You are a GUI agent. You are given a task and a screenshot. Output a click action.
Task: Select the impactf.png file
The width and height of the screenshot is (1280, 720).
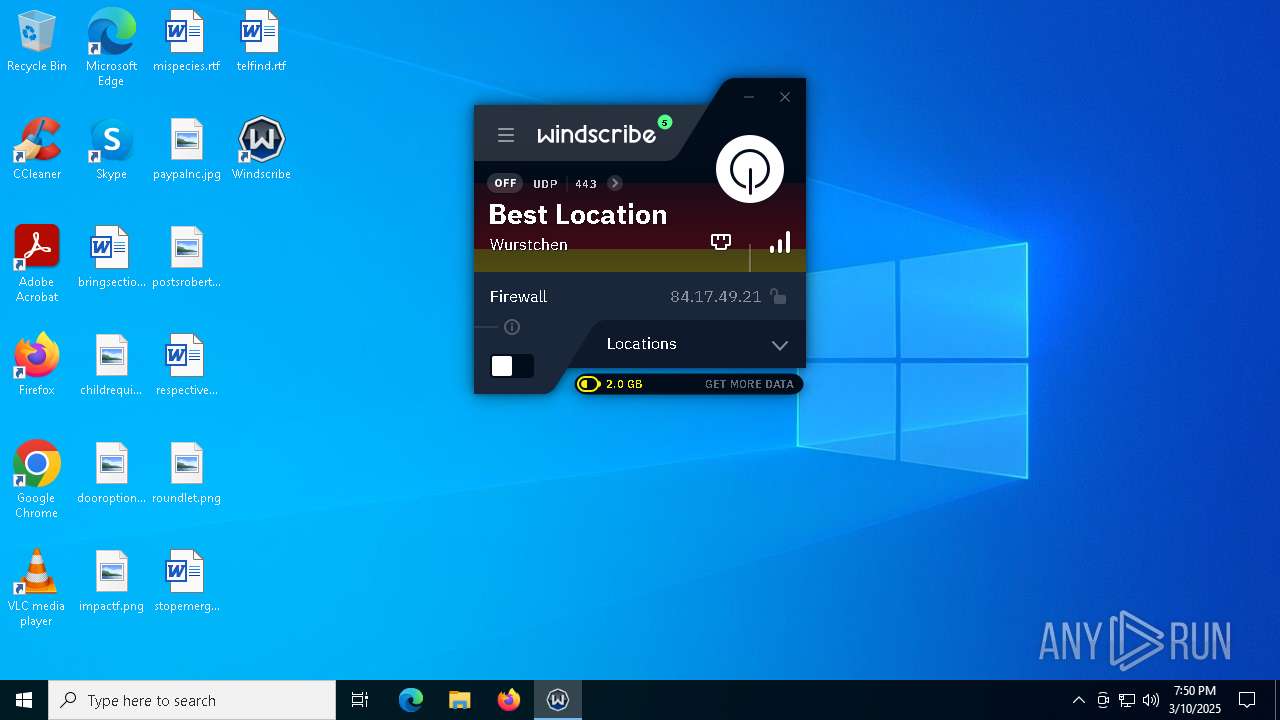111,582
